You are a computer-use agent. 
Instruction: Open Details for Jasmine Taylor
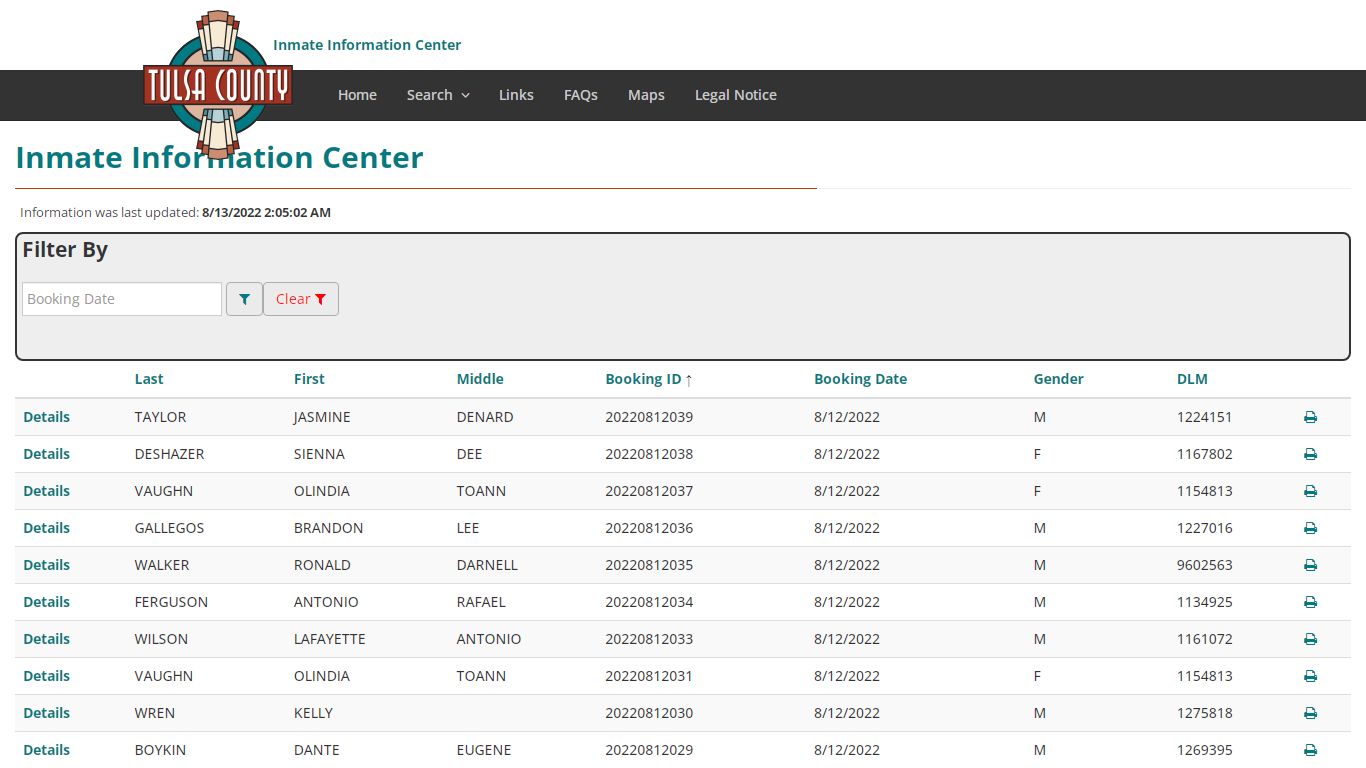click(x=47, y=417)
